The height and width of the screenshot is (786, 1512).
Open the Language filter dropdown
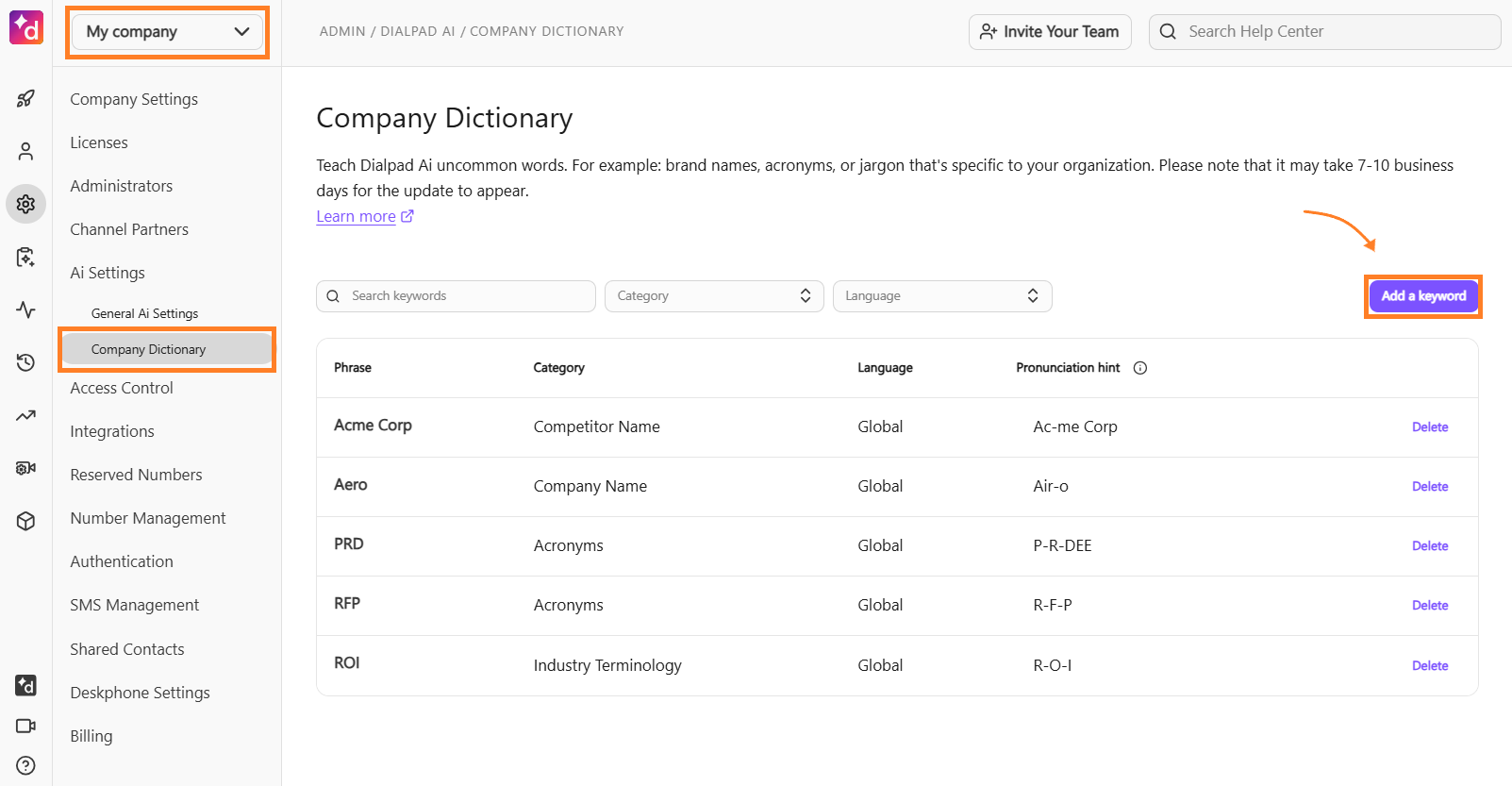pos(942,296)
